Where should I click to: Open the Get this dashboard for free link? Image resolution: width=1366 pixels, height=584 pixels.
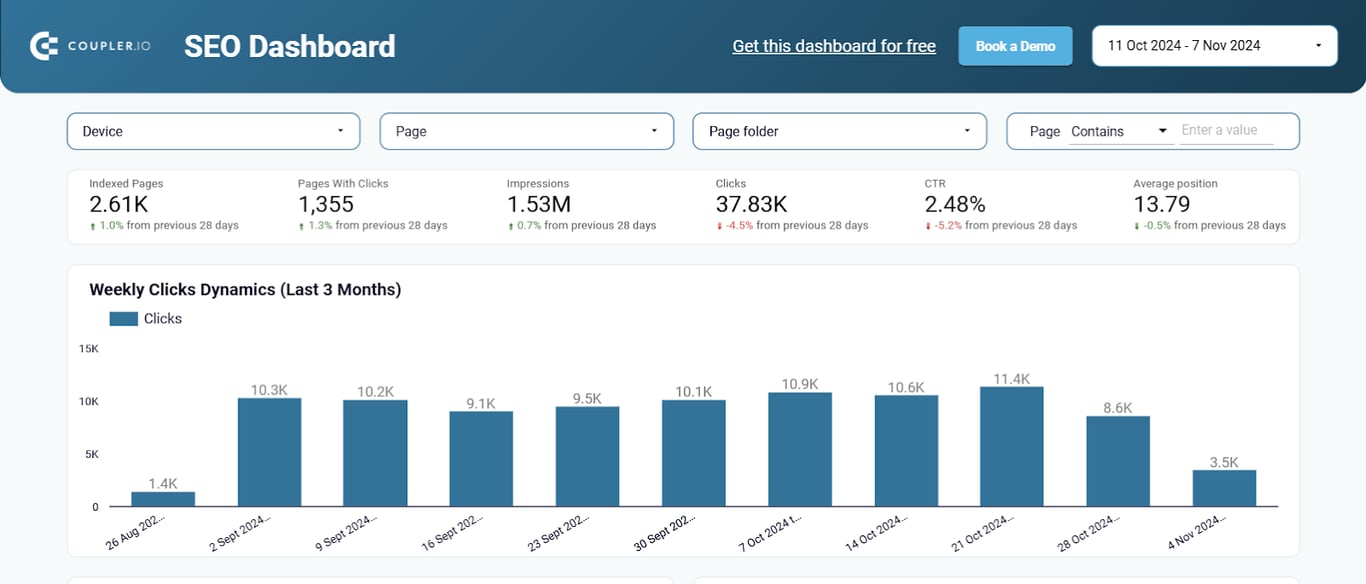pyautogui.click(x=834, y=46)
